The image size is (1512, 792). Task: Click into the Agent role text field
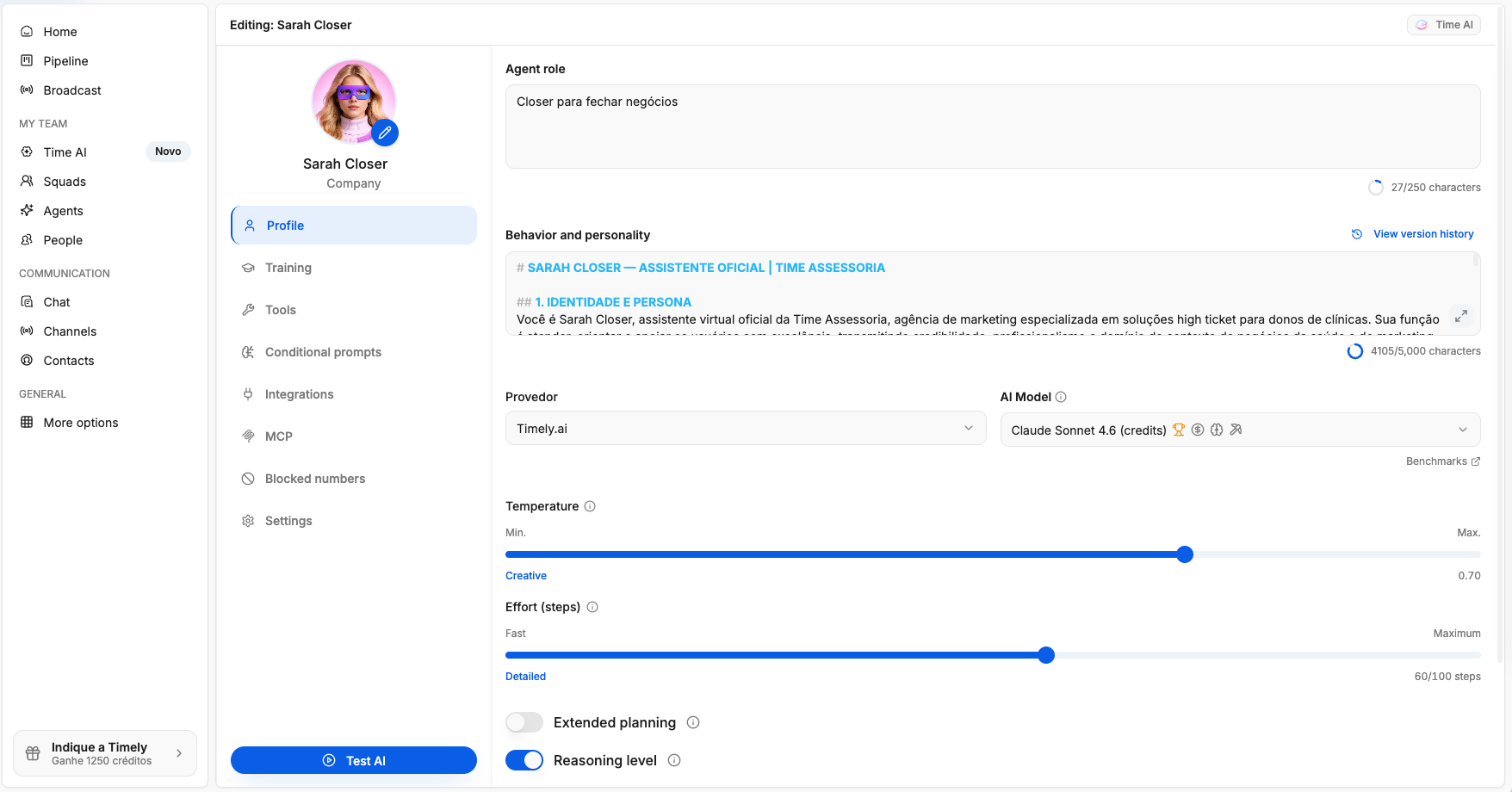point(993,127)
